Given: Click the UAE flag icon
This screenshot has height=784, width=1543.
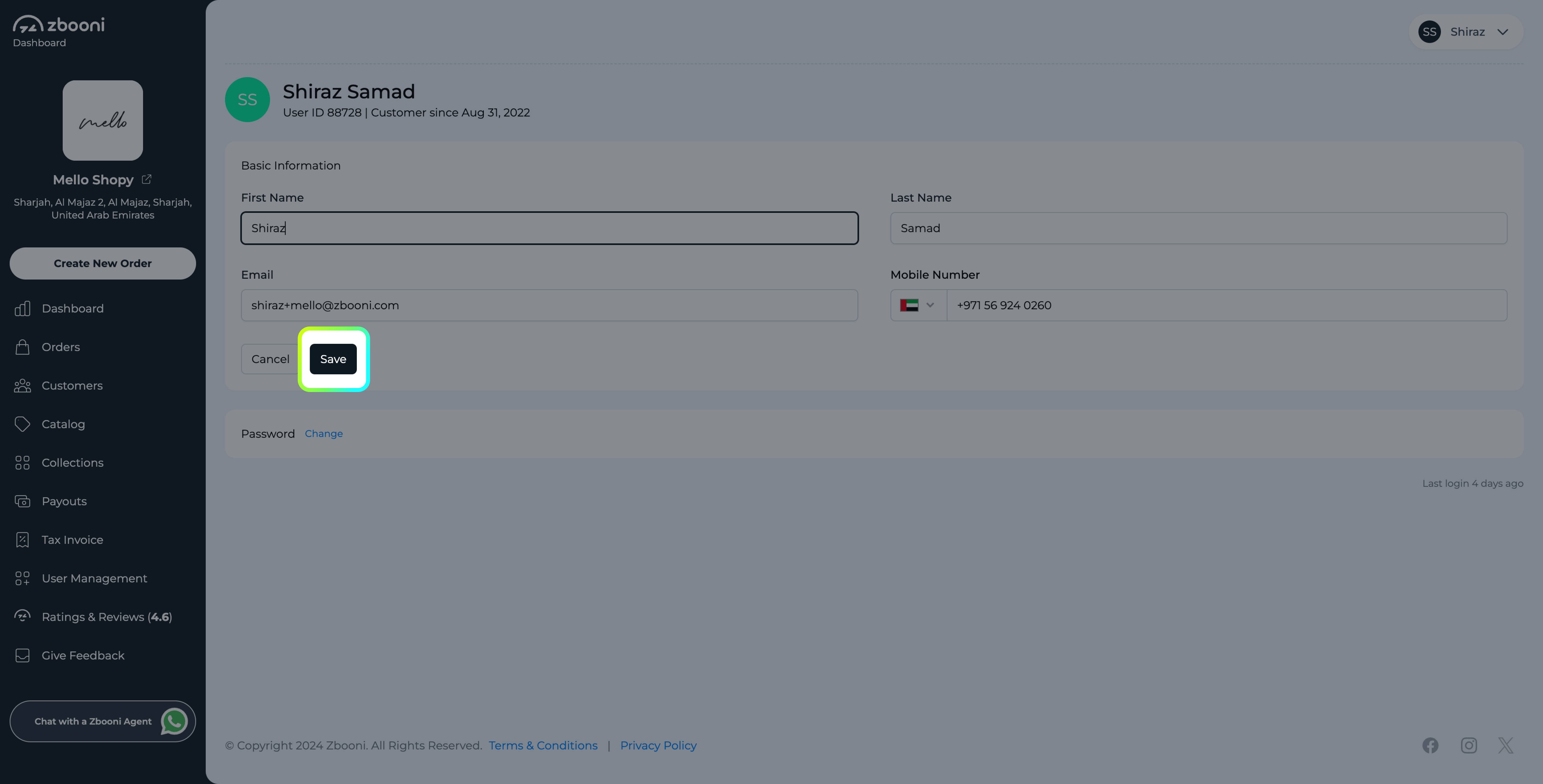Looking at the screenshot, I should 909,306.
